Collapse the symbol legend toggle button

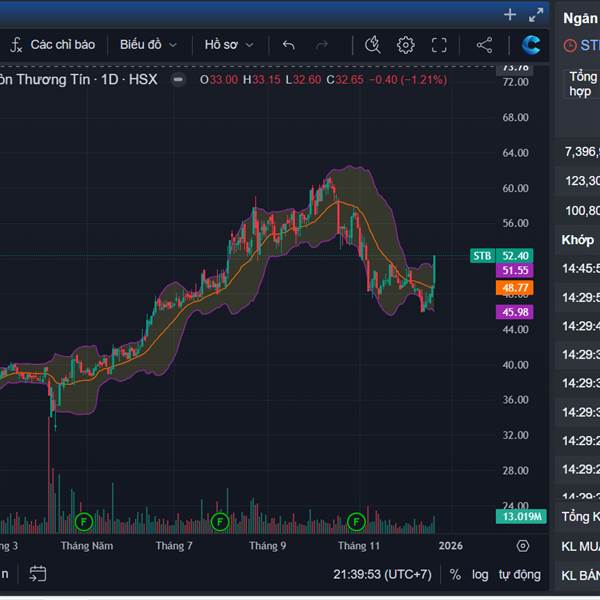177,80
